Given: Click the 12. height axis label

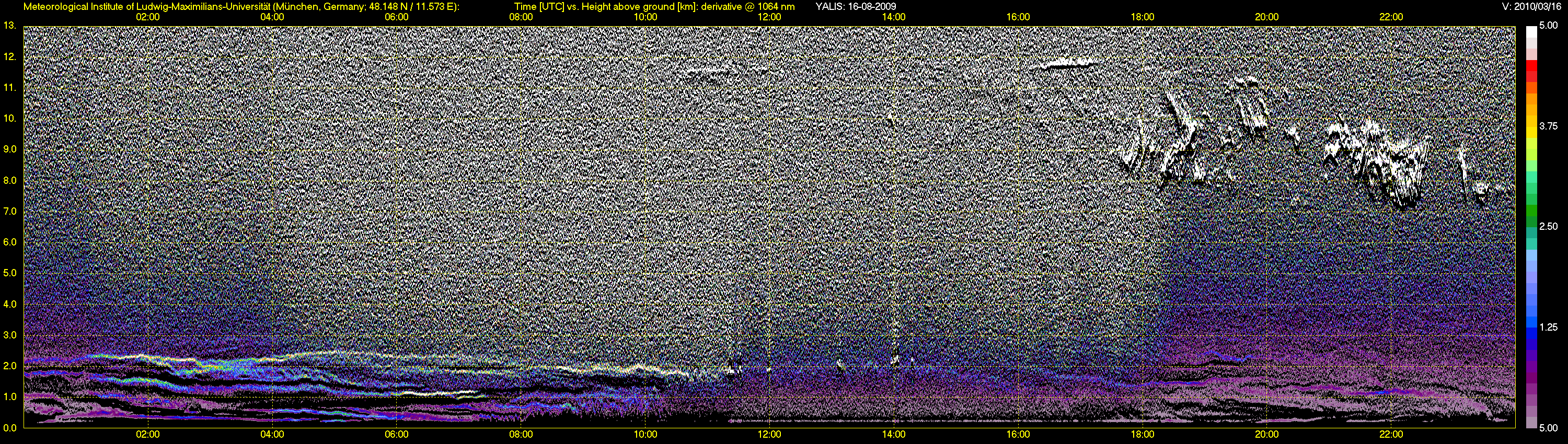Looking at the screenshot, I should tap(10, 56).
